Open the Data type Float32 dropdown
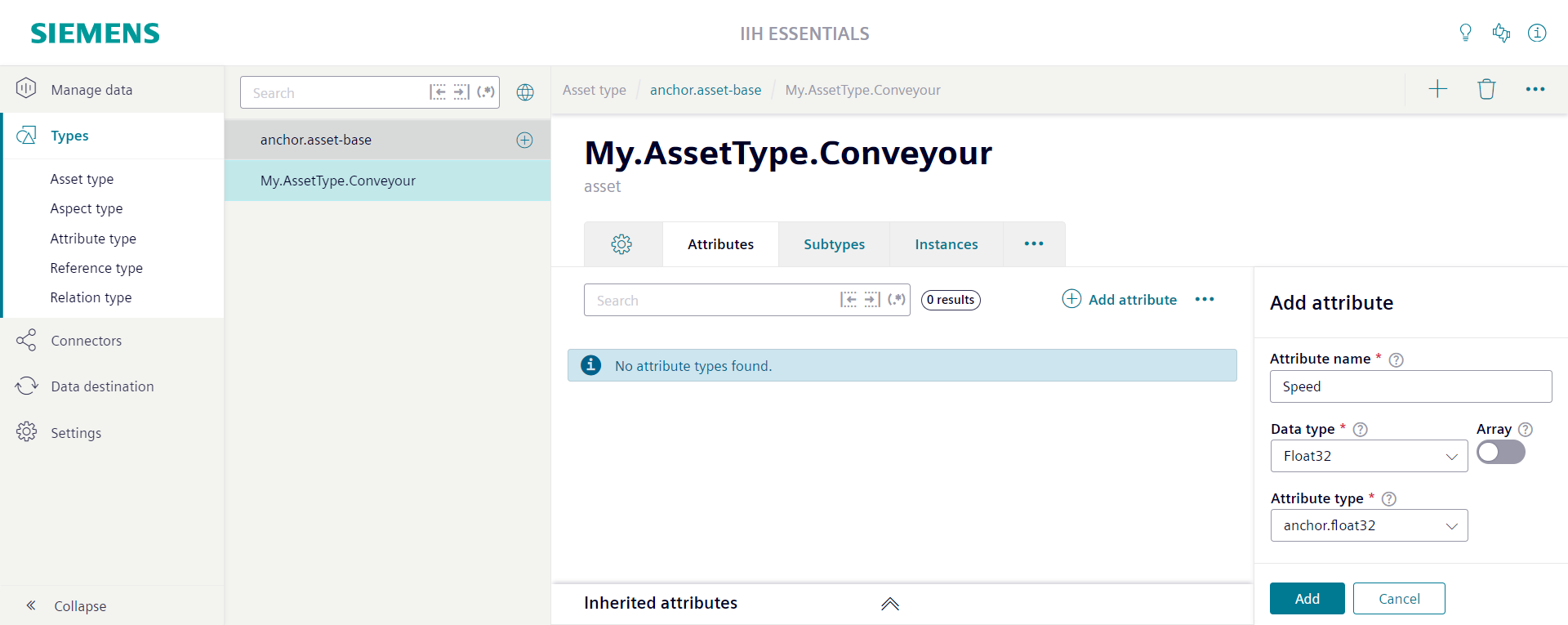The image size is (1568, 625). coord(1369,456)
